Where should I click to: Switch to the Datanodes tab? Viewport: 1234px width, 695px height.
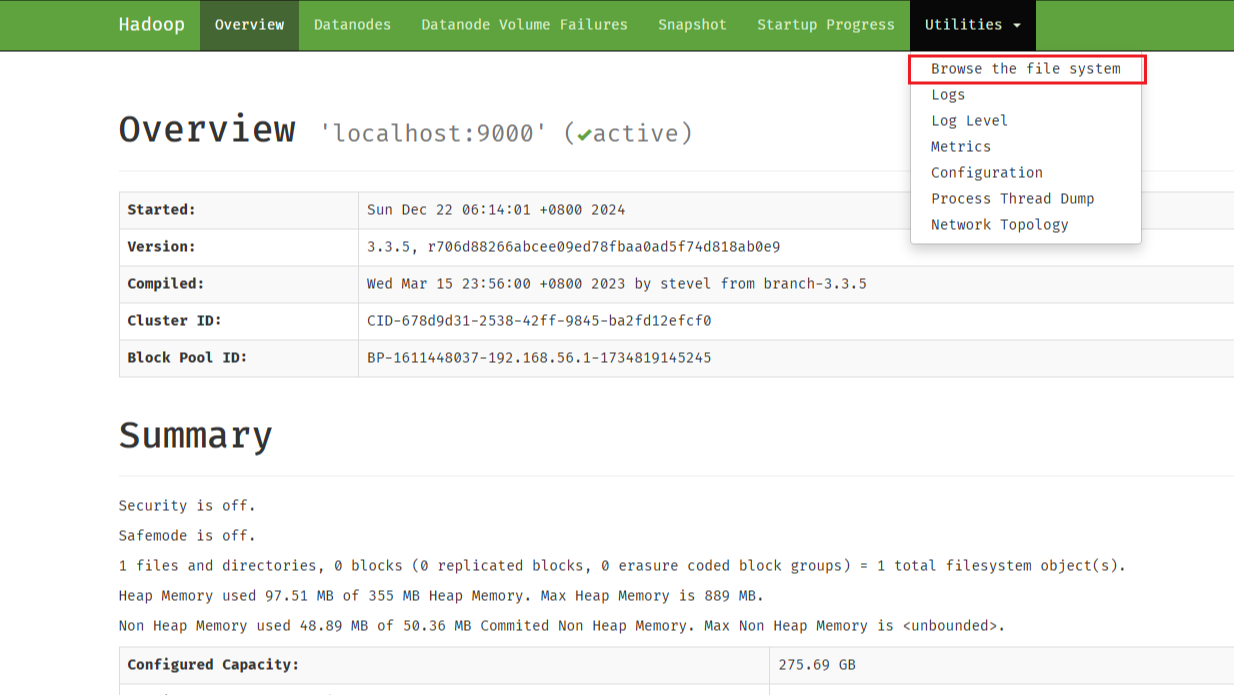point(352,25)
